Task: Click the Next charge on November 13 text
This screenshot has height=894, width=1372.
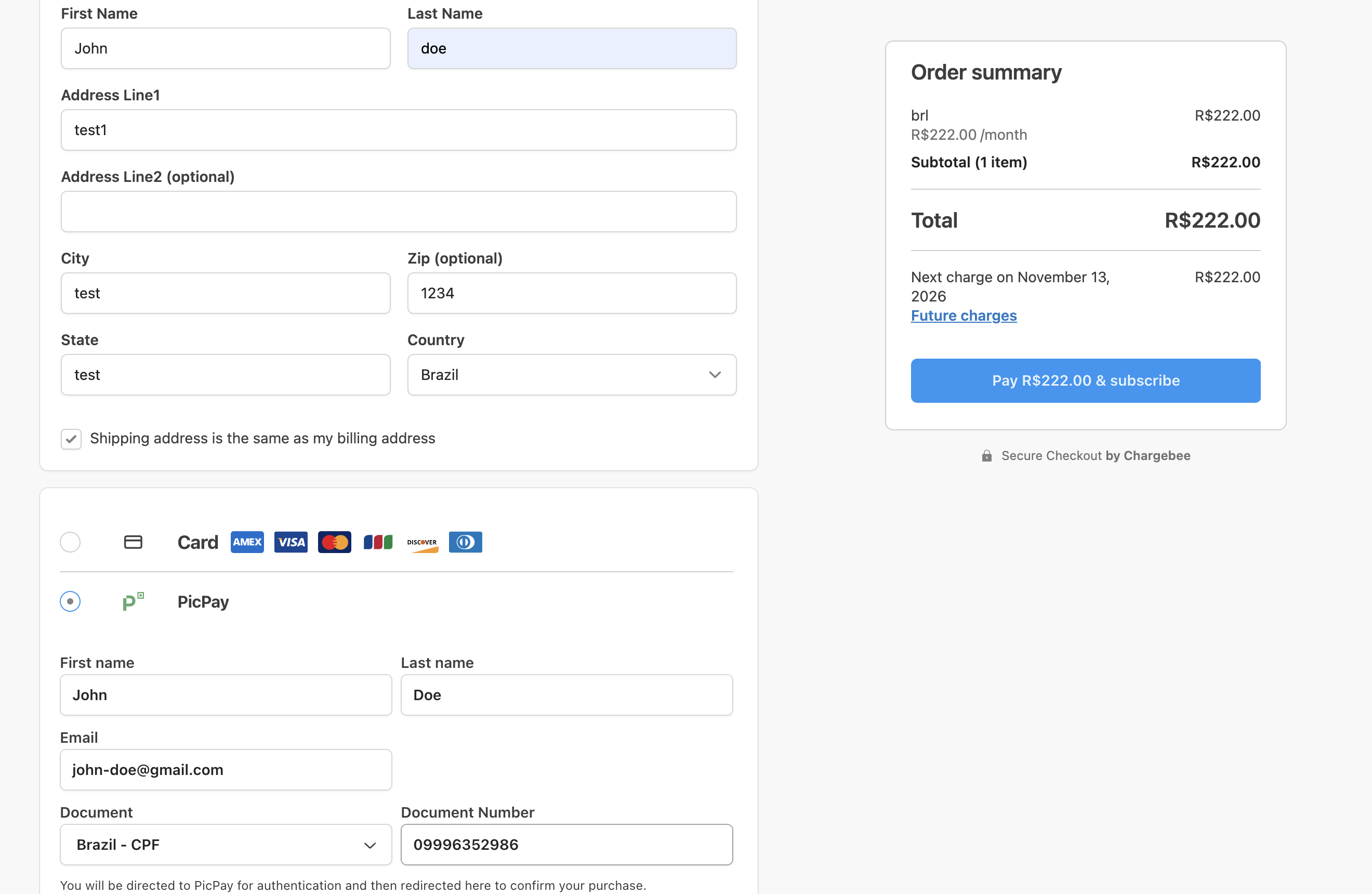Action: coord(1011,286)
